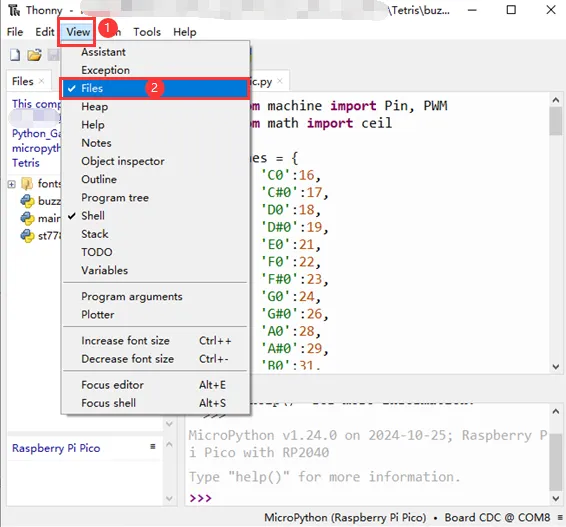Click shell scrollbar up arrow
Viewport: 566px width, 527px height.
point(556,411)
